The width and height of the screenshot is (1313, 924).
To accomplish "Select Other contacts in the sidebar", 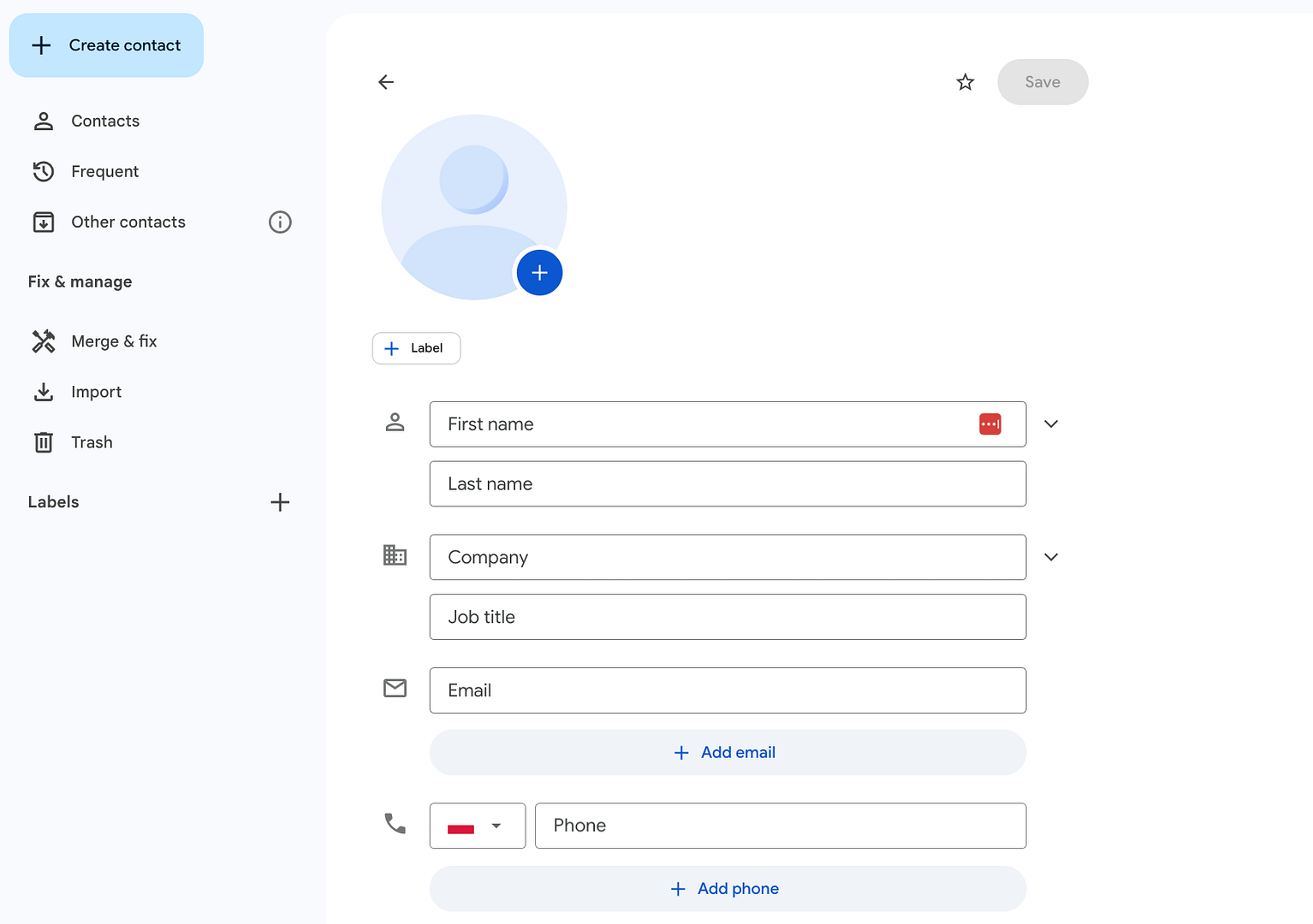I will coord(128,222).
